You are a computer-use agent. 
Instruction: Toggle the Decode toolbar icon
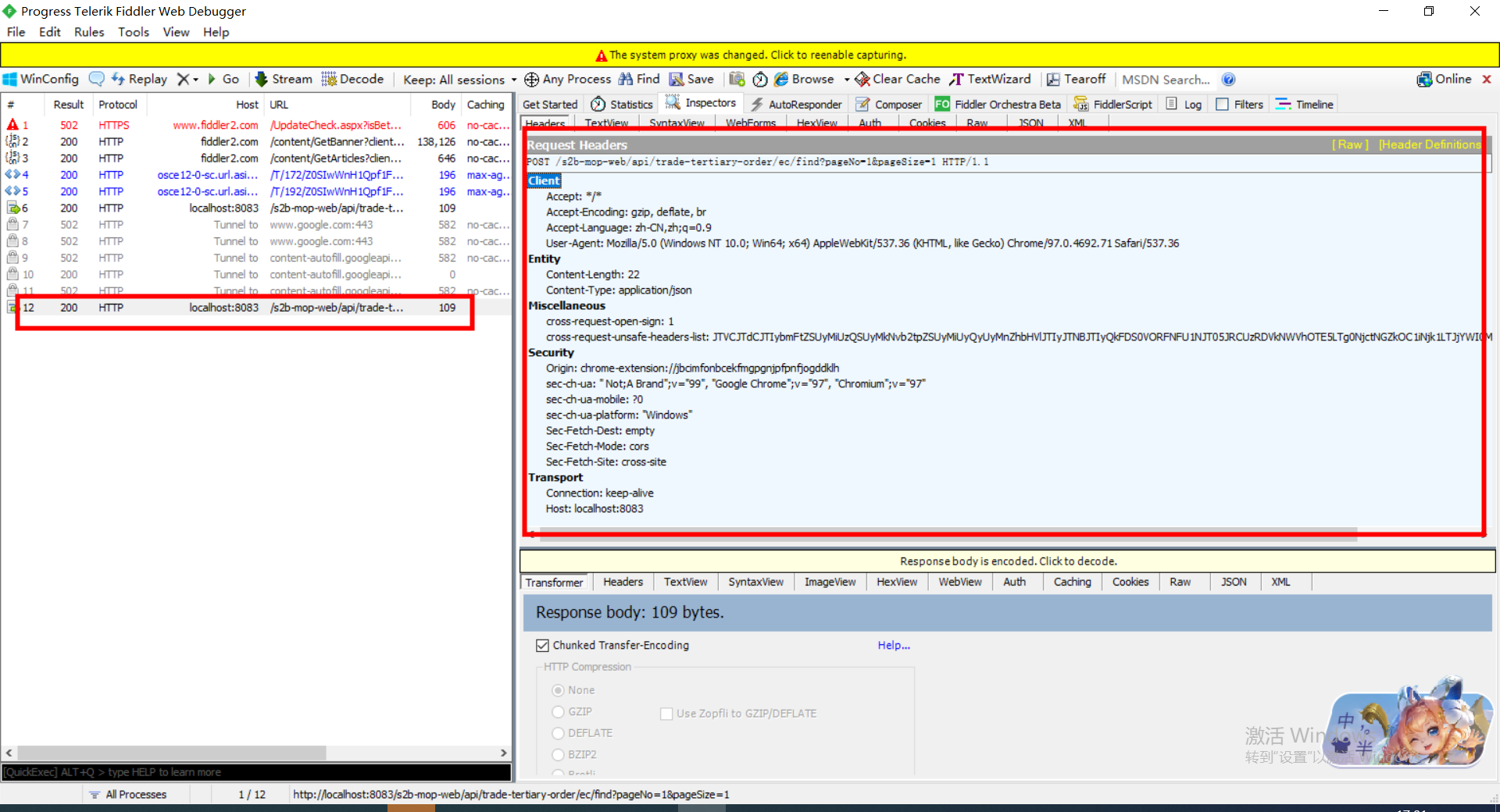coord(352,79)
